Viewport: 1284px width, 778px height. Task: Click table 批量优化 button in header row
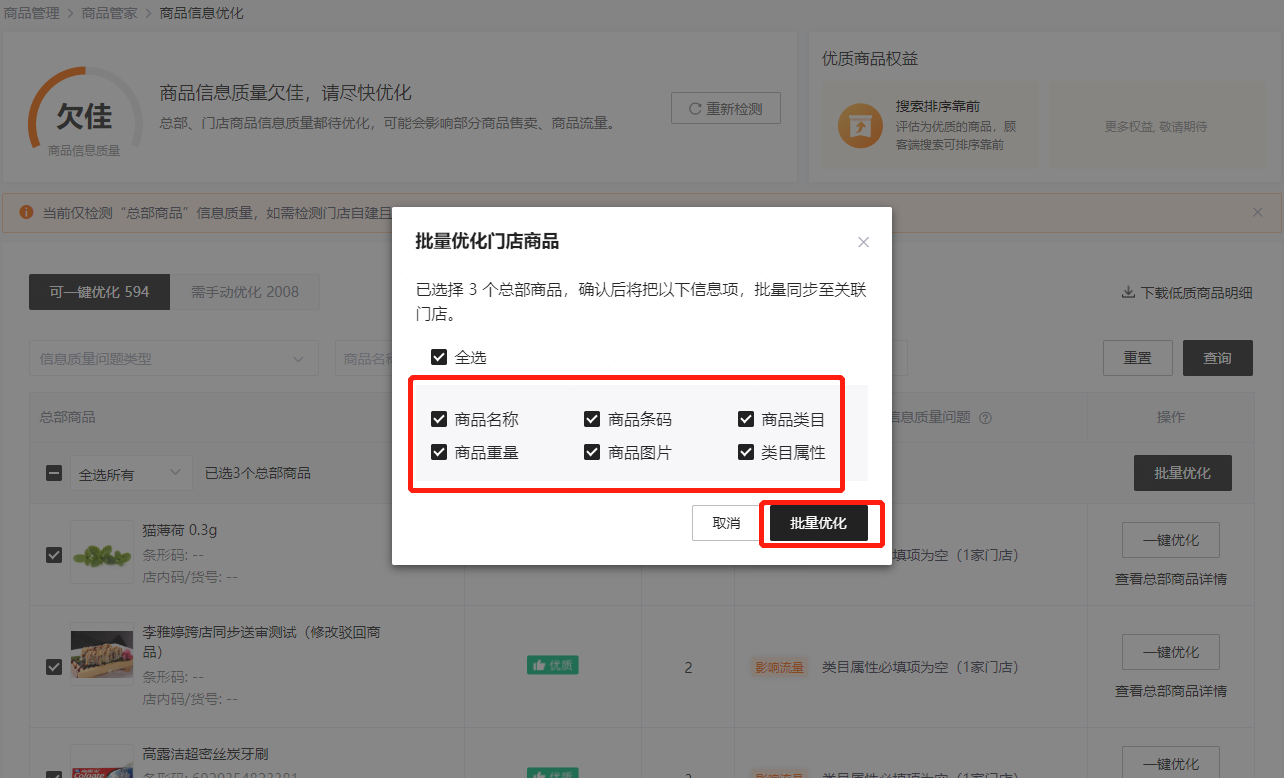(x=1183, y=473)
